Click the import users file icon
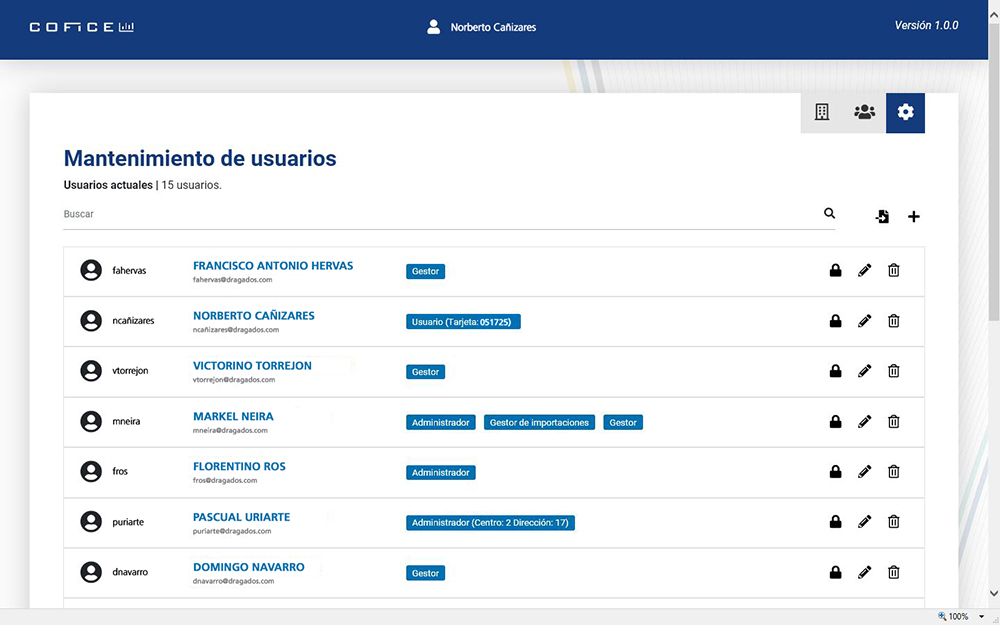Image resolution: width=1000 pixels, height=625 pixels. 882,217
